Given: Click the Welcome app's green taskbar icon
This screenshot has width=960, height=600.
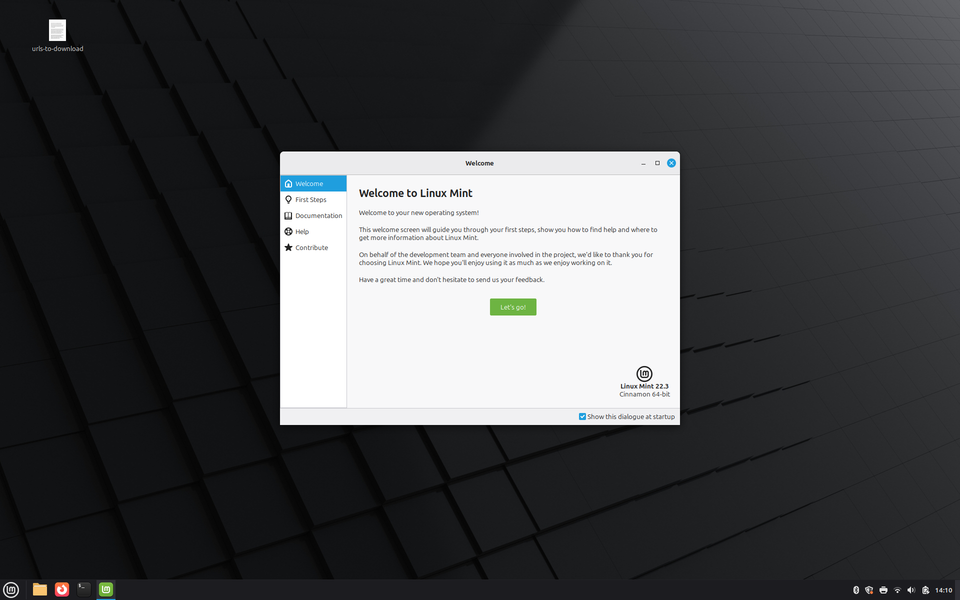Looking at the screenshot, I should click(x=106, y=590).
